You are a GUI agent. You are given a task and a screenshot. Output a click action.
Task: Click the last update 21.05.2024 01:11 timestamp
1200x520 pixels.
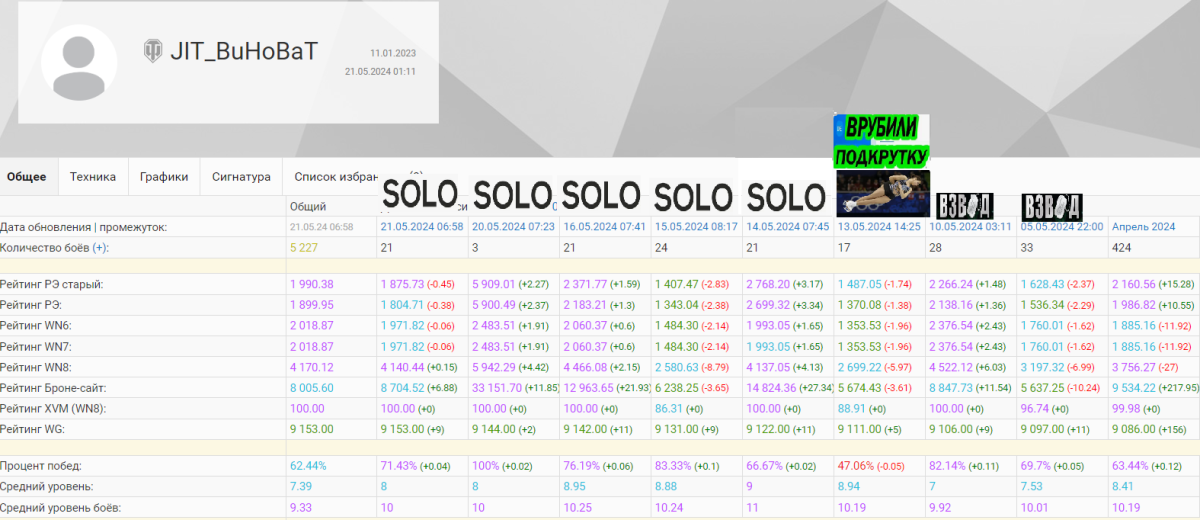point(380,71)
